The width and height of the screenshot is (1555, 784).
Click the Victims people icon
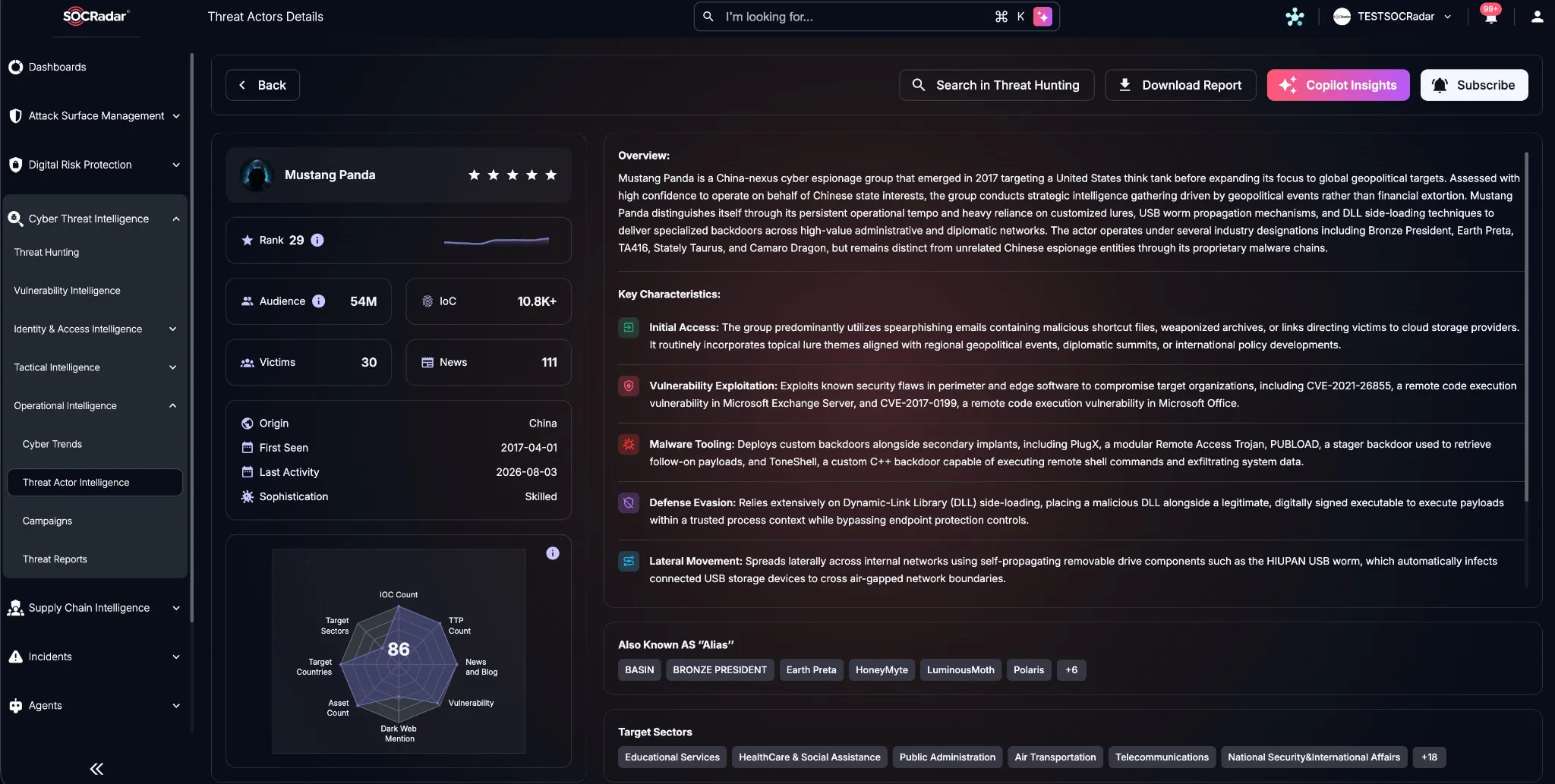click(248, 363)
